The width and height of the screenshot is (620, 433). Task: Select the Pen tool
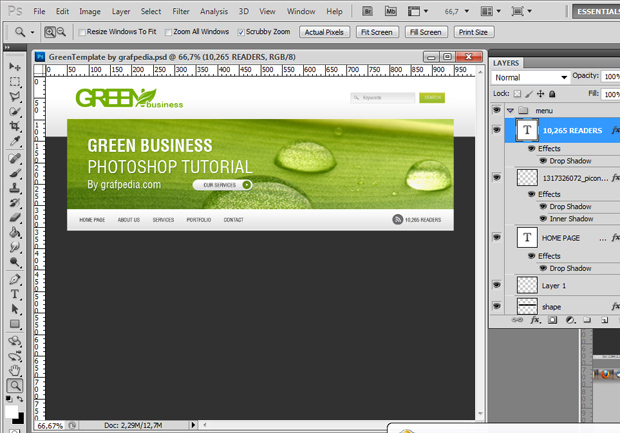[15, 280]
